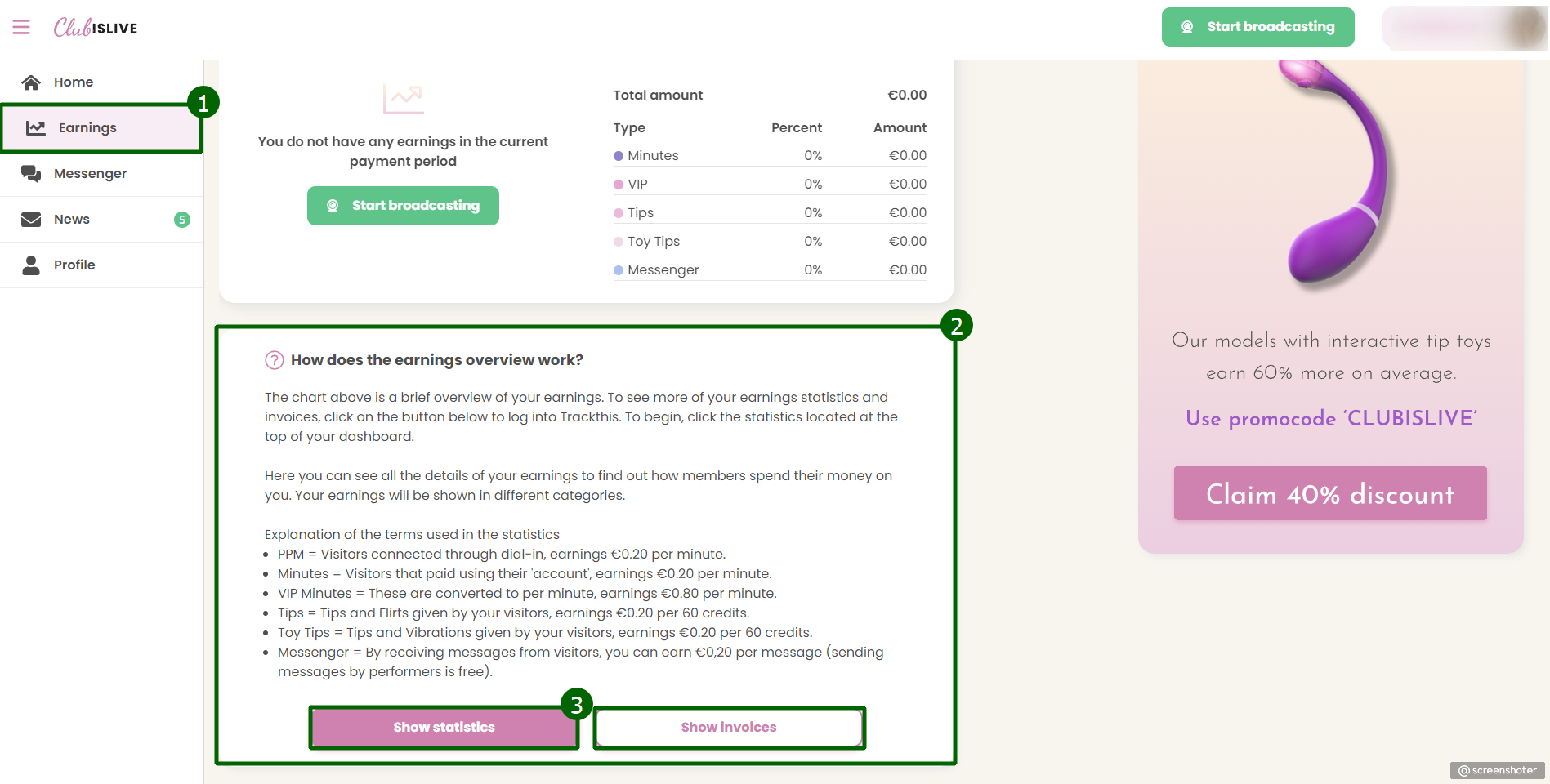Open the News sidebar menu item
Screen dimensions: 1550x784
tap(72, 220)
